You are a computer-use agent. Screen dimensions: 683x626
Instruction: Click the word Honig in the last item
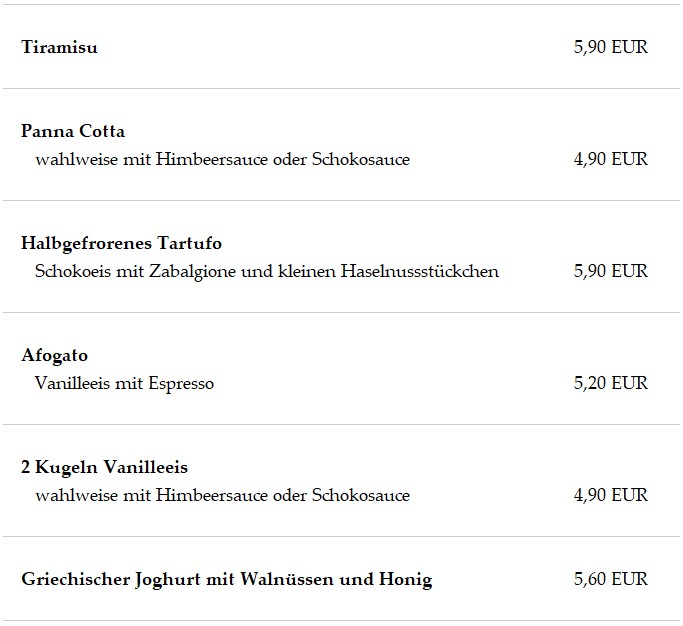point(405,580)
